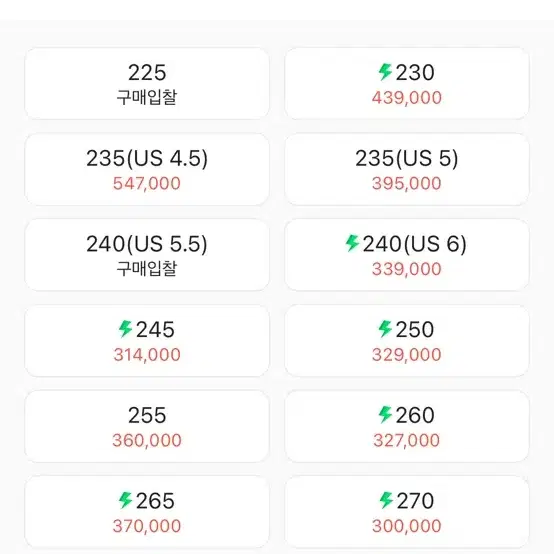Screen dimensions: 554x554
Task: Select size 225 purchase bid option
Action: [x=147, y=83]
